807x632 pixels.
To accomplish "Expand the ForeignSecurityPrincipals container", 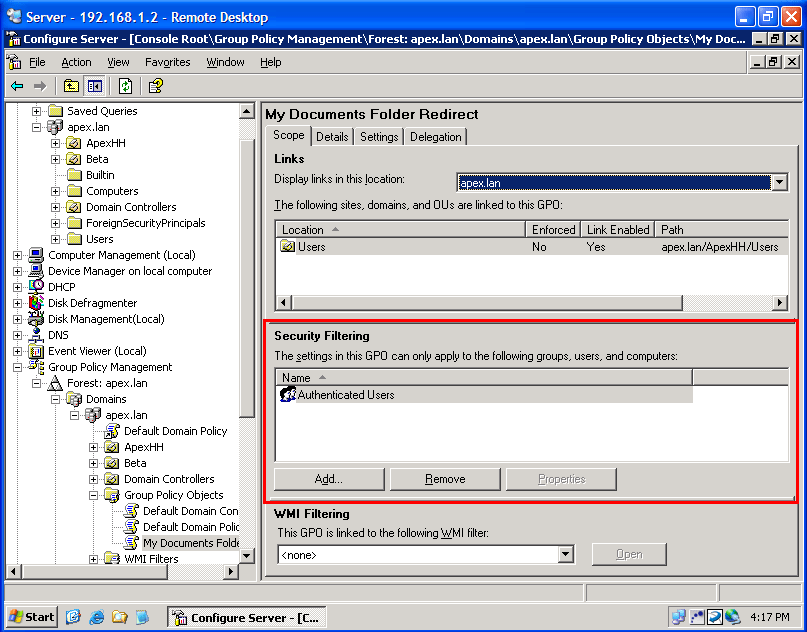I will tap(56, 223).
